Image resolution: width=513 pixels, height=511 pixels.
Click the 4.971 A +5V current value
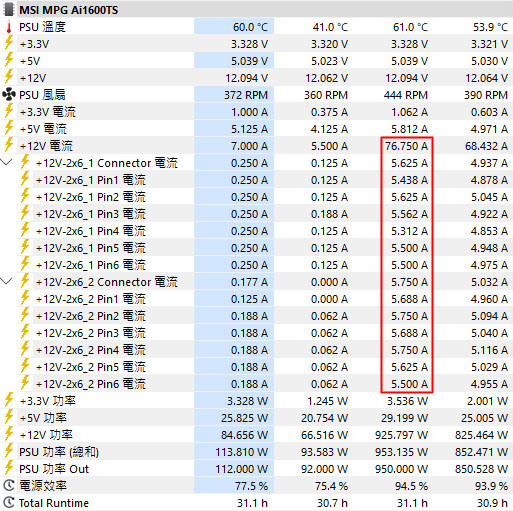pos(489,129)
